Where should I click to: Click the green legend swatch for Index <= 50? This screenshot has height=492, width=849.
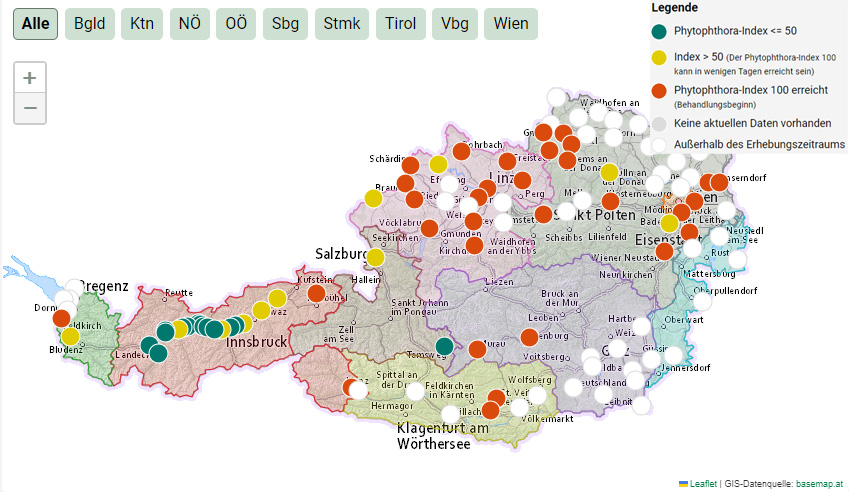(659, 31)
